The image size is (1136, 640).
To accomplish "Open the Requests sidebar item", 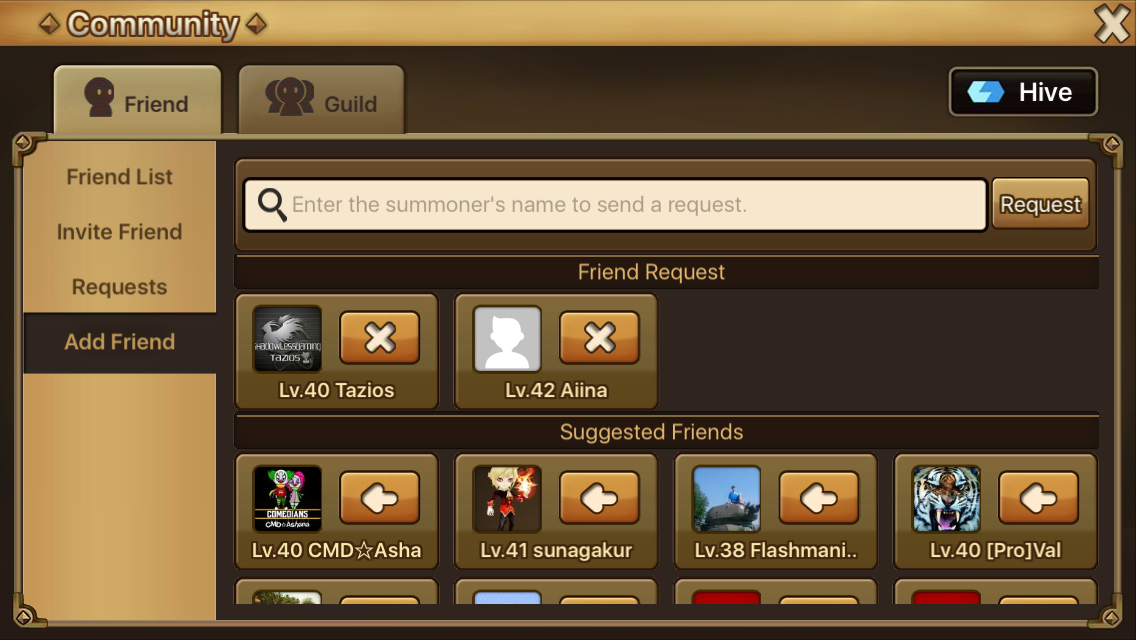I will click(x=120, y=287).
